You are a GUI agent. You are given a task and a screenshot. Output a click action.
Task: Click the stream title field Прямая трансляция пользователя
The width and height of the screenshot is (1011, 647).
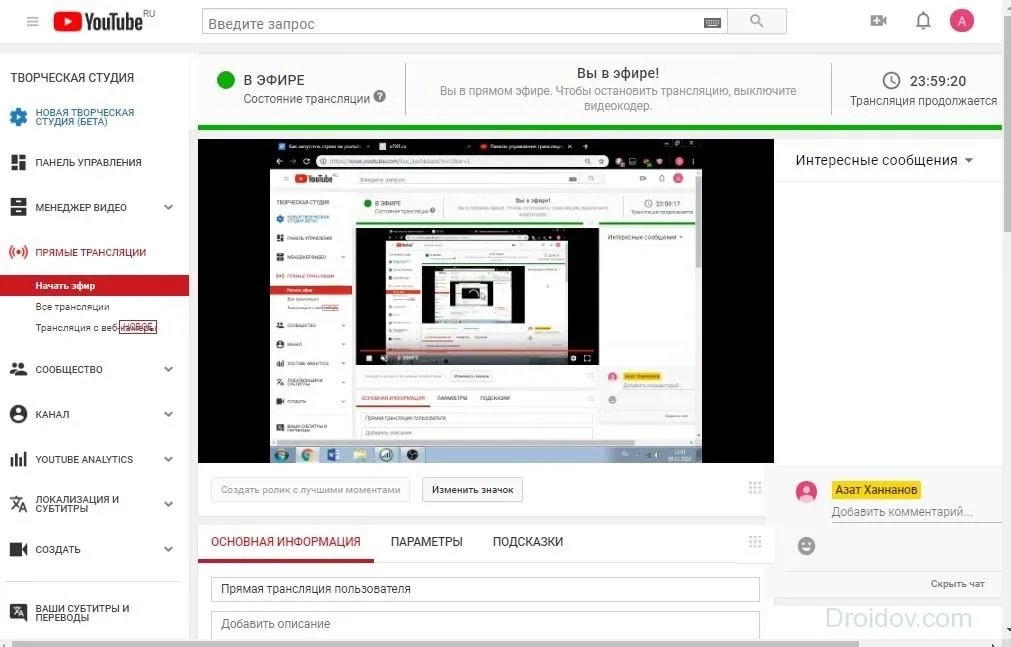485,589
